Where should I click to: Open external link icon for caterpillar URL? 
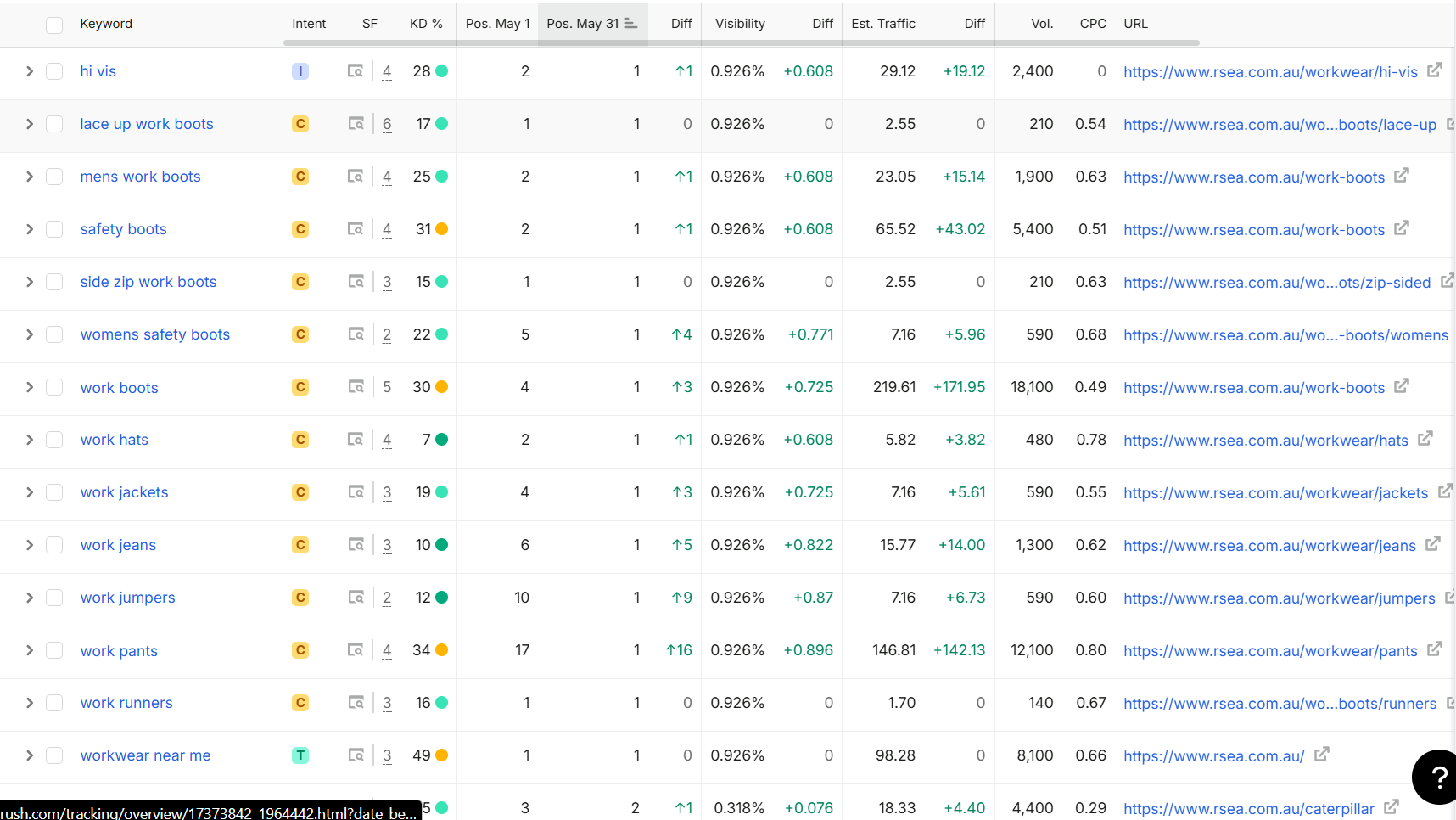(1392, 806)
